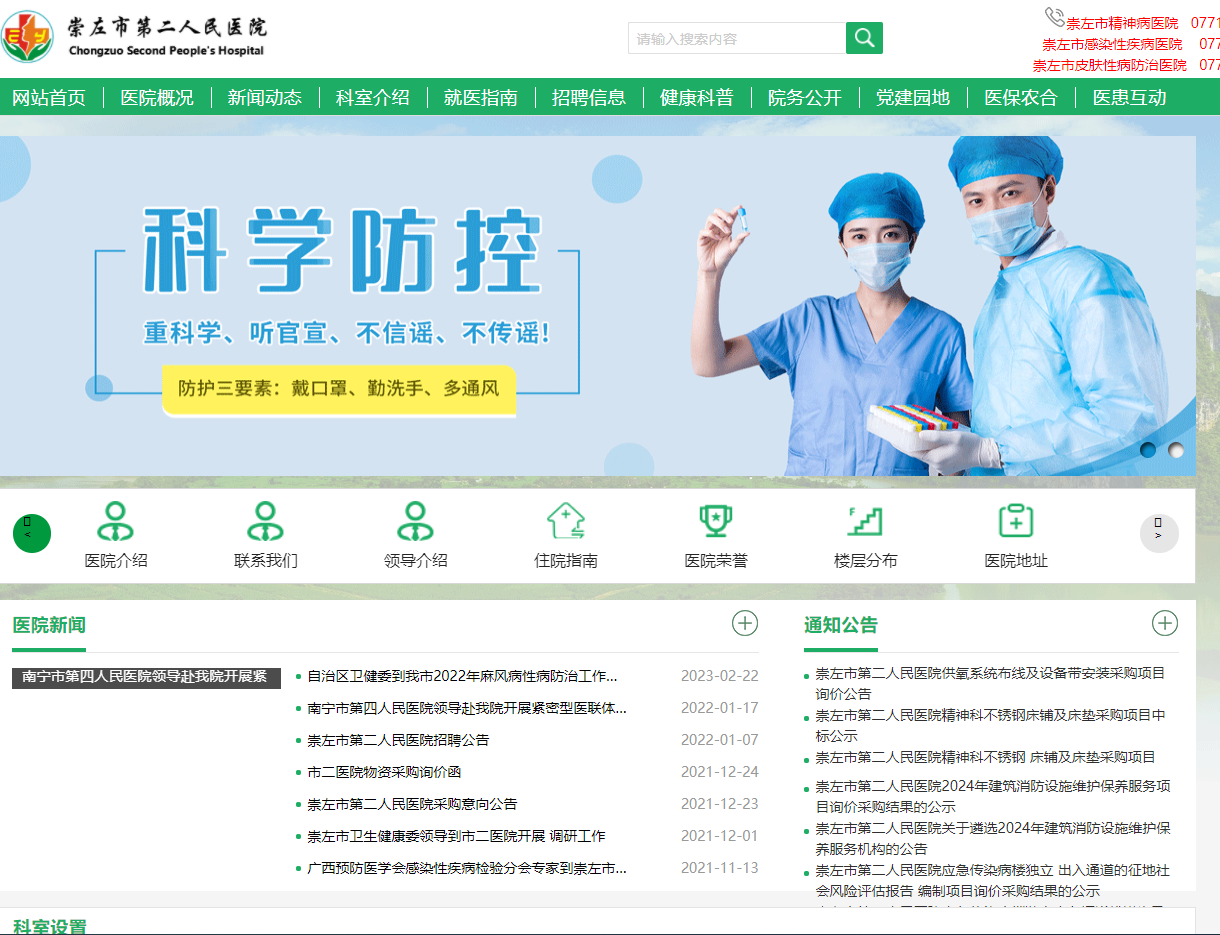The height and width of the screenshot is (935, 1220).
Task: Select the first banner slide dot
Action: (1148, 450)
